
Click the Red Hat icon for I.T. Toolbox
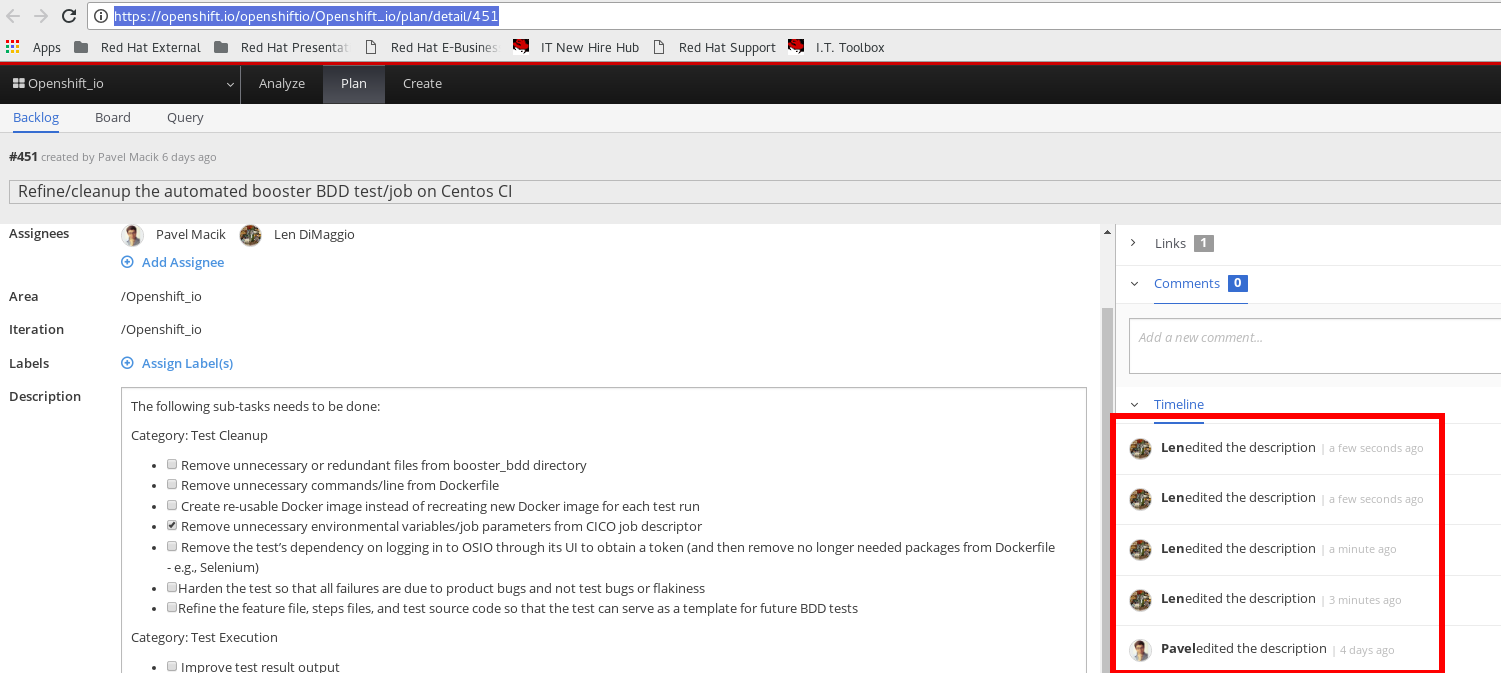coord(795,45)
